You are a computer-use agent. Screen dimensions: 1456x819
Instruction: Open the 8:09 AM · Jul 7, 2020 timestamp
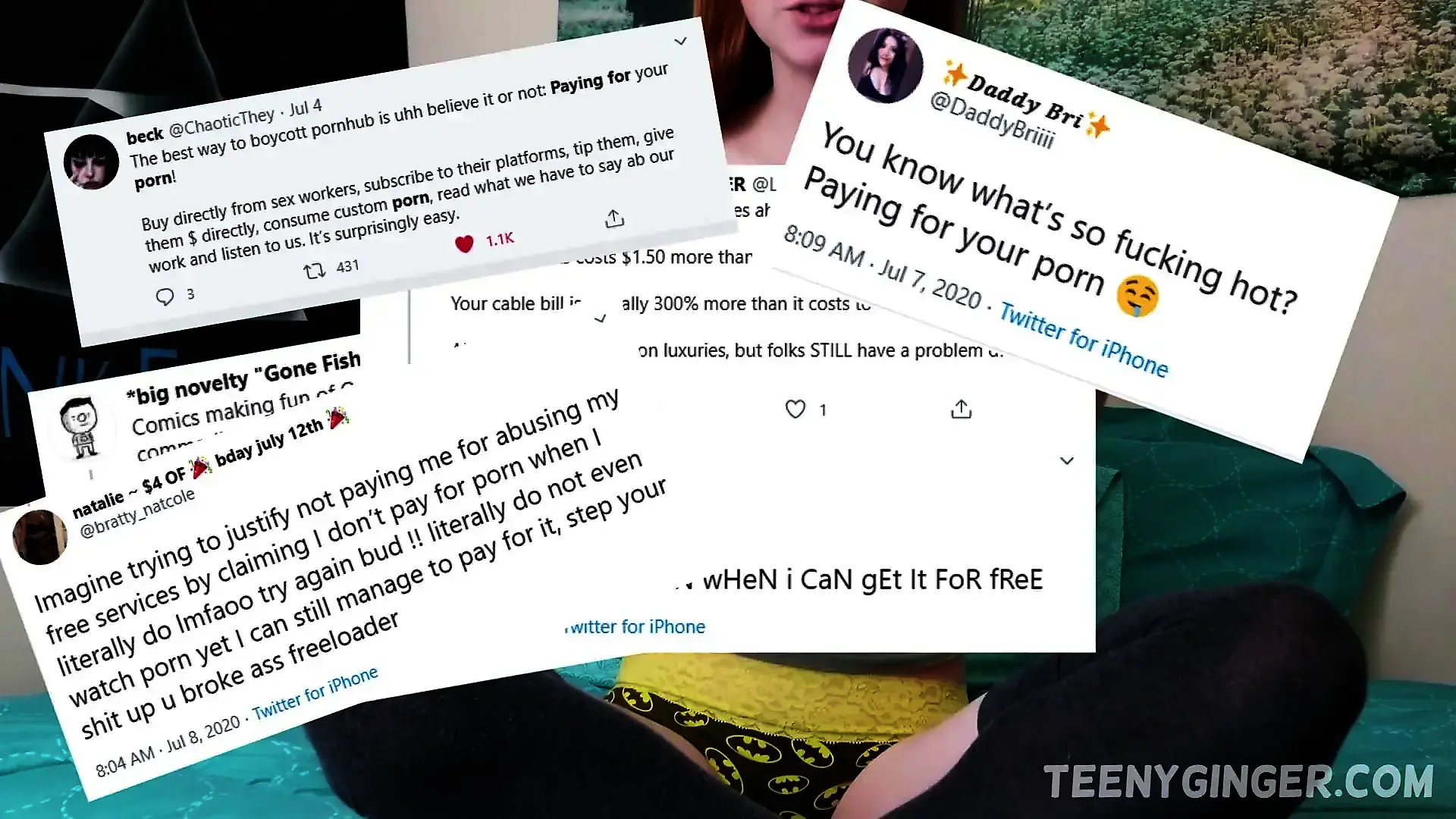(883, 268)
